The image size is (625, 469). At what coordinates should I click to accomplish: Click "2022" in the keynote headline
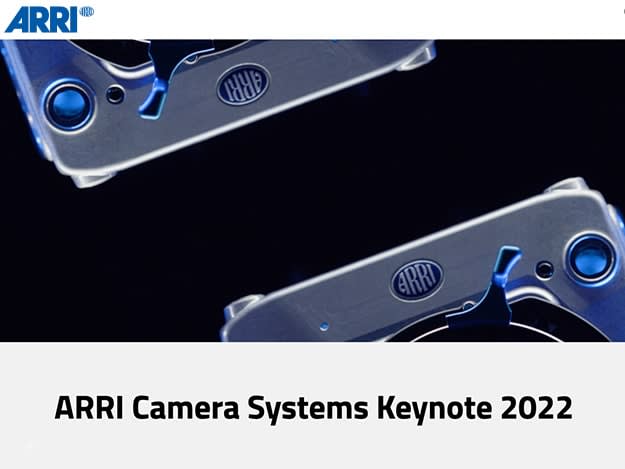[x=539, y=407]
